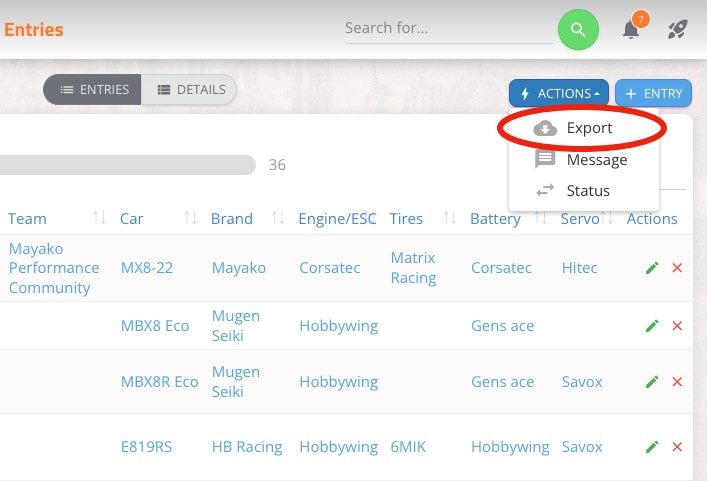
Task: Click the green search button
Action: click(578, 30)
